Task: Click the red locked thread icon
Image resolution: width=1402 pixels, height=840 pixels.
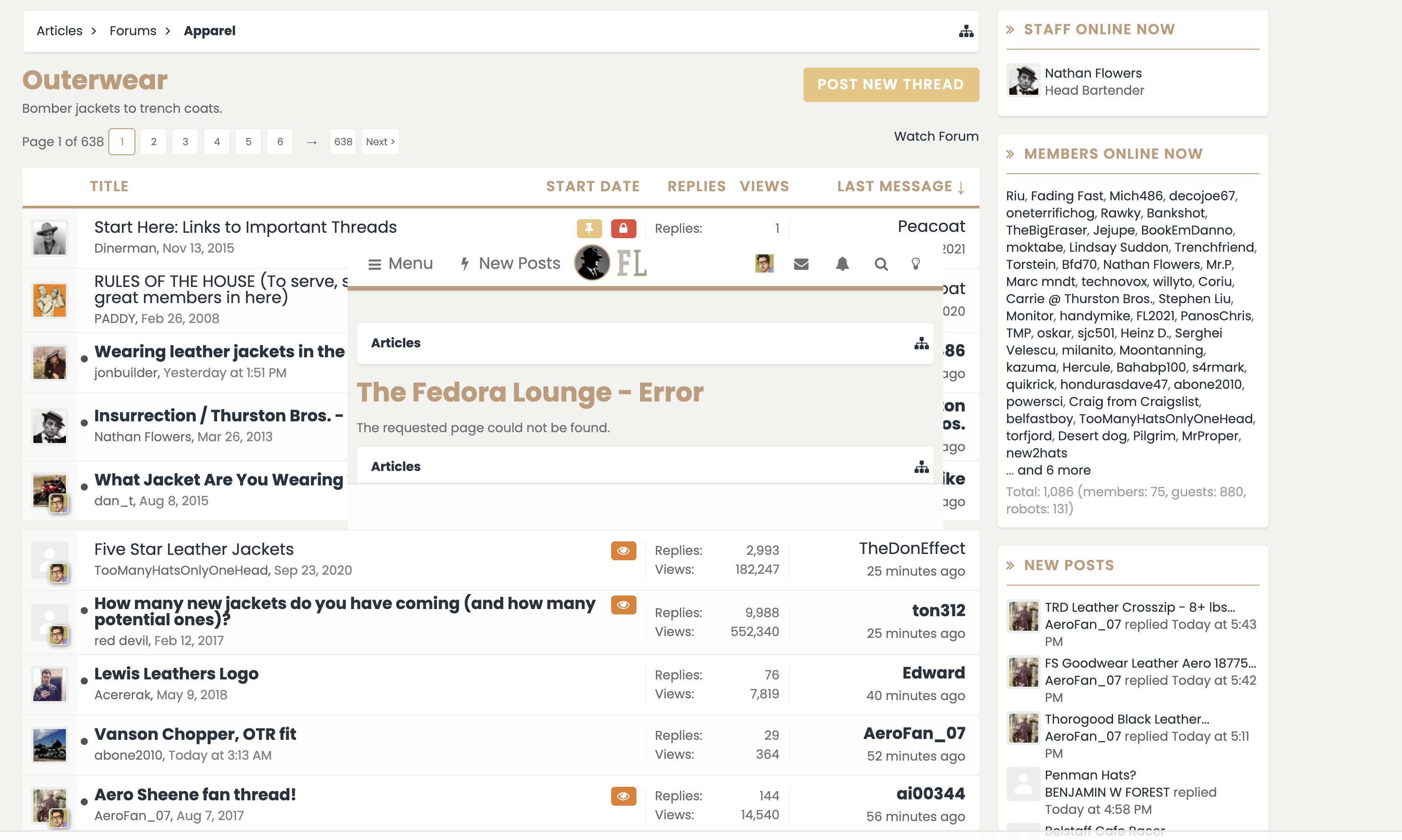Action: pos(623,228)
